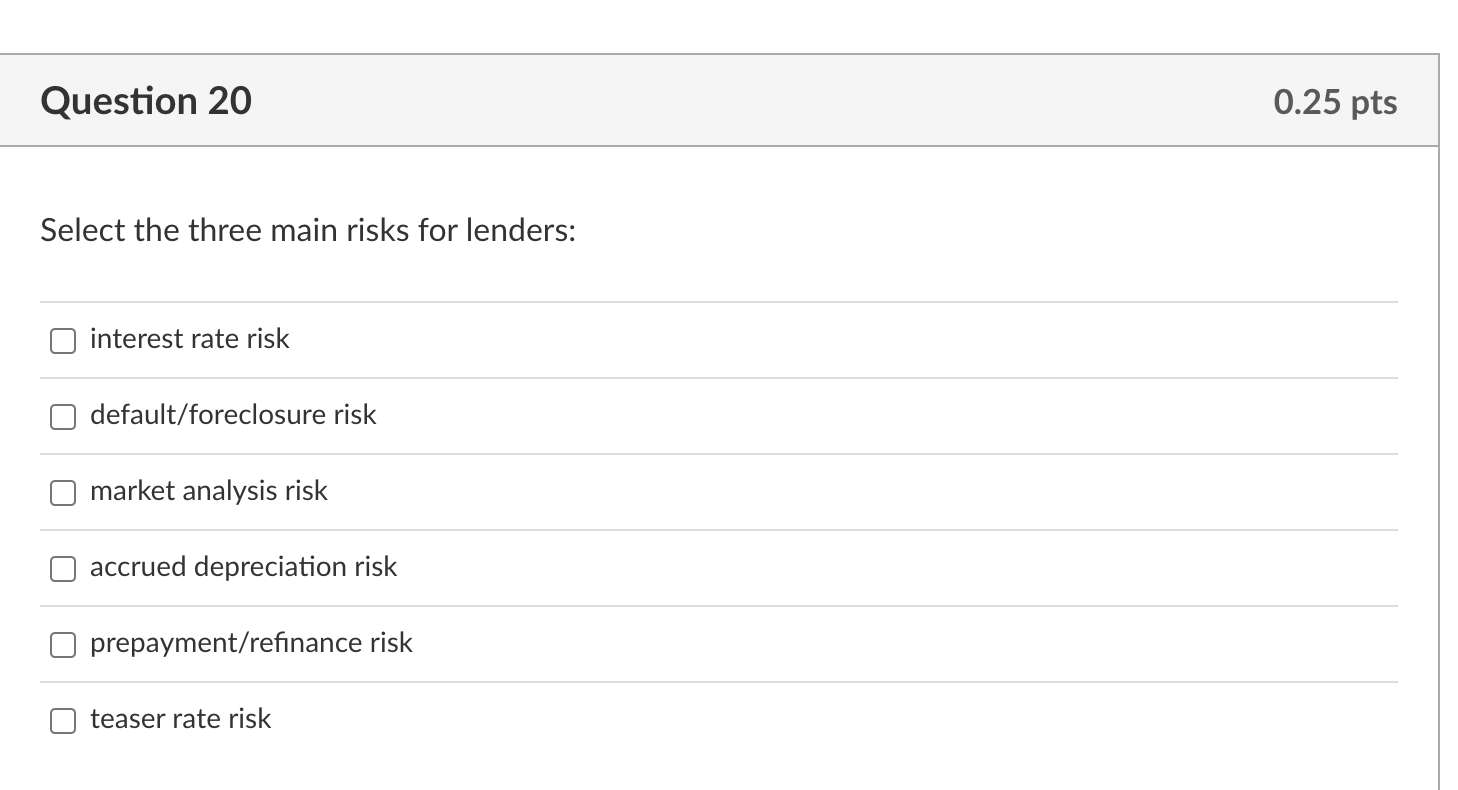Image resolution: width=1458 pixels, height=790 pixels.
Task: Check the market analysis risk checkbox
Action: [x=62, y=492]
